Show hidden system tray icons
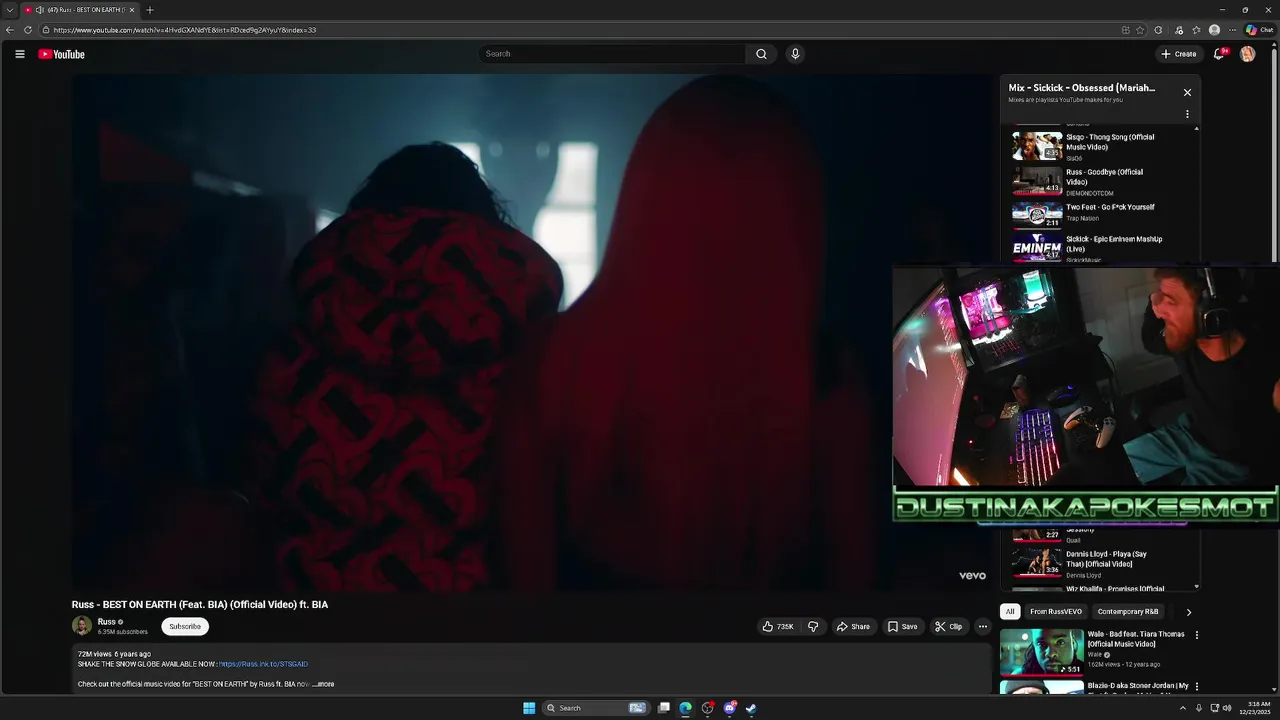 [x=1183, y=708]
